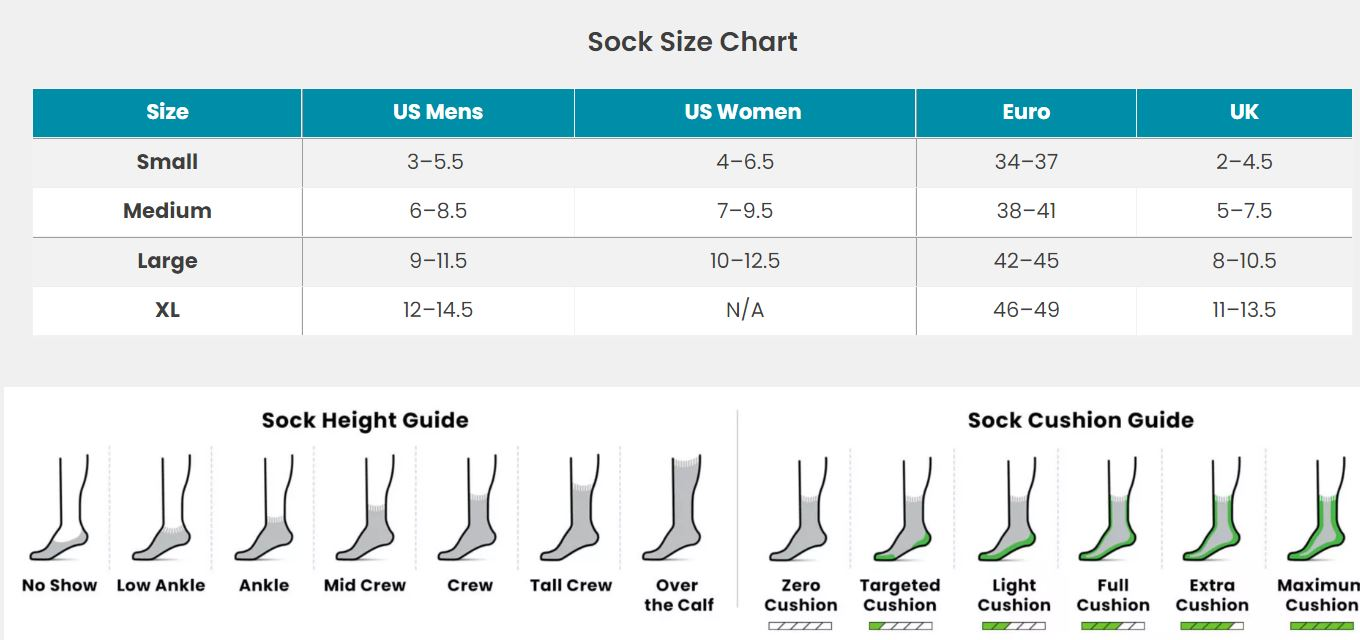Image resolution: width=1360 pixels, height=640 pixels.
Task: Select the Tall Crew sock icon
Action: [x=571, y=509]
